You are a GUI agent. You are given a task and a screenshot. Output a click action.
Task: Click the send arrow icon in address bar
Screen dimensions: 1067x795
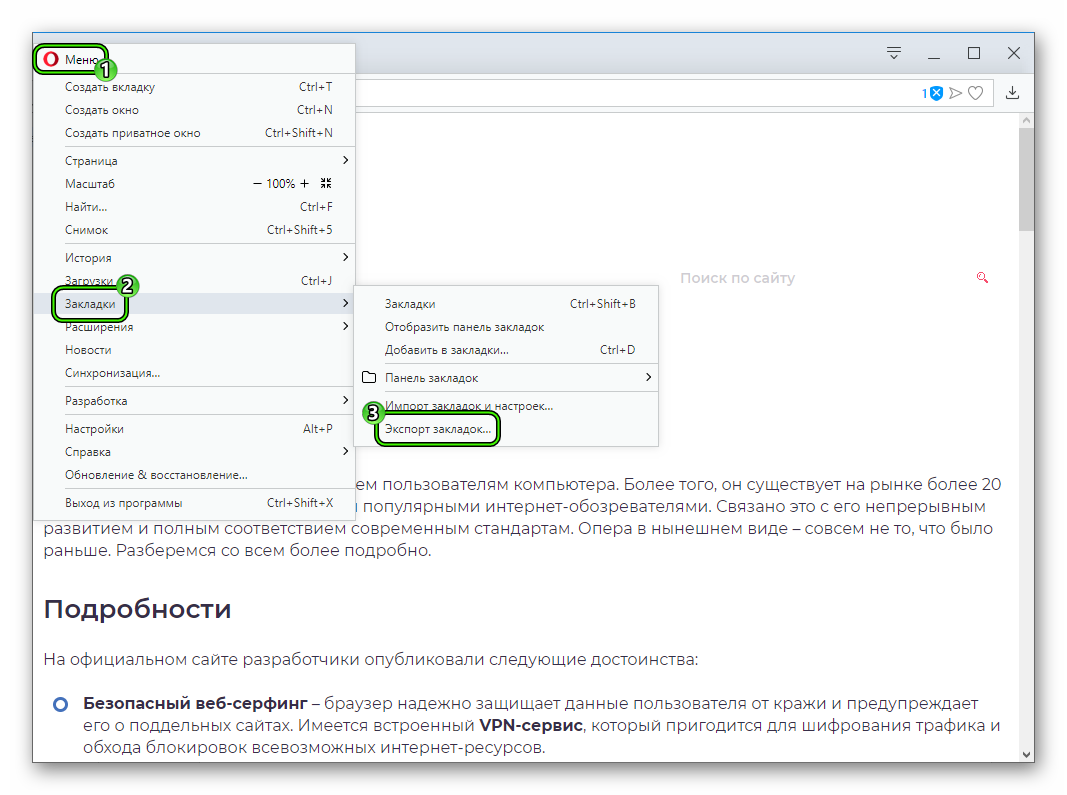click(x=956, y=93)
